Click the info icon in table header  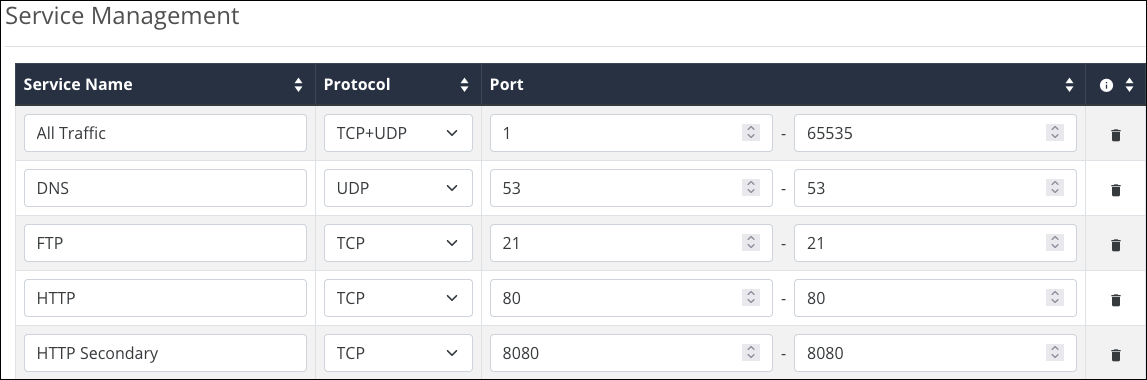(1106, 85)
